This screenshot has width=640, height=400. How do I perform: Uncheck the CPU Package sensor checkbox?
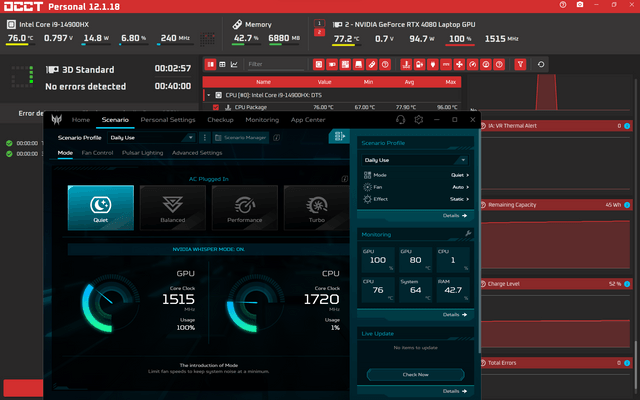(x=216, y=107)
